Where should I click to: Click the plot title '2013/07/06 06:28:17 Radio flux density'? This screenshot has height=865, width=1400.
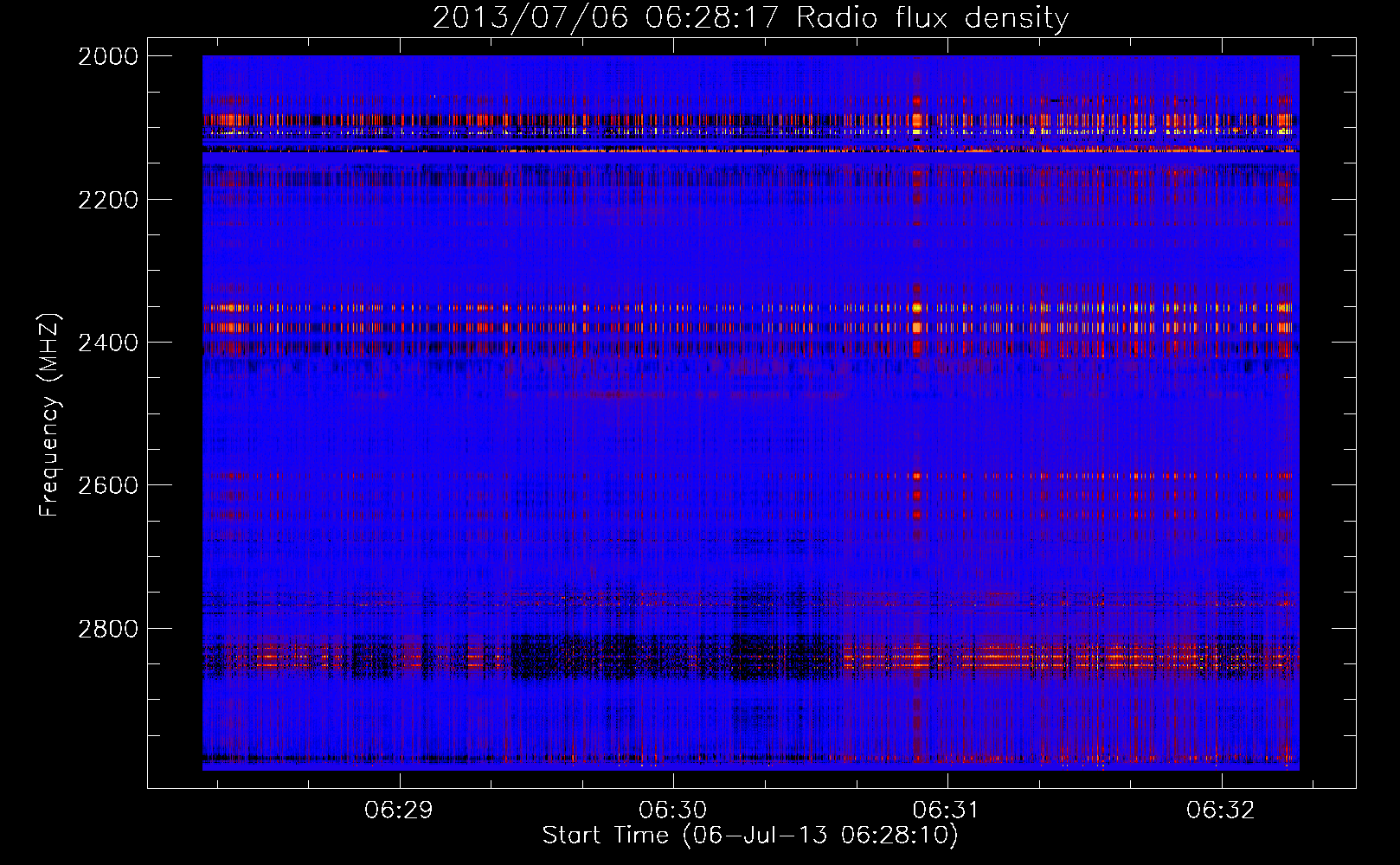(750, 17)
